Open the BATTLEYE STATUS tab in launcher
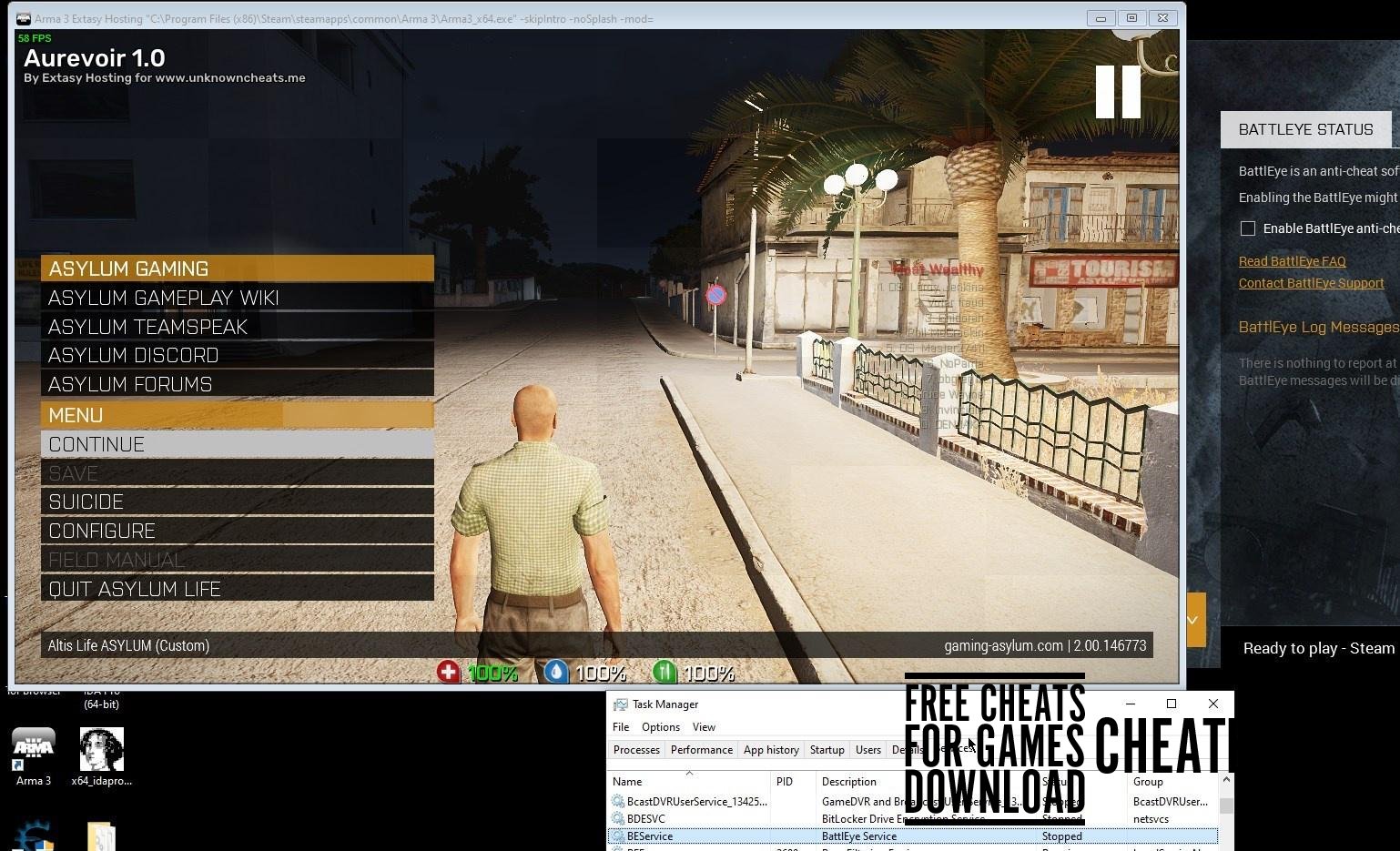Viewport: 1400px width, 851px height. 1305,129
